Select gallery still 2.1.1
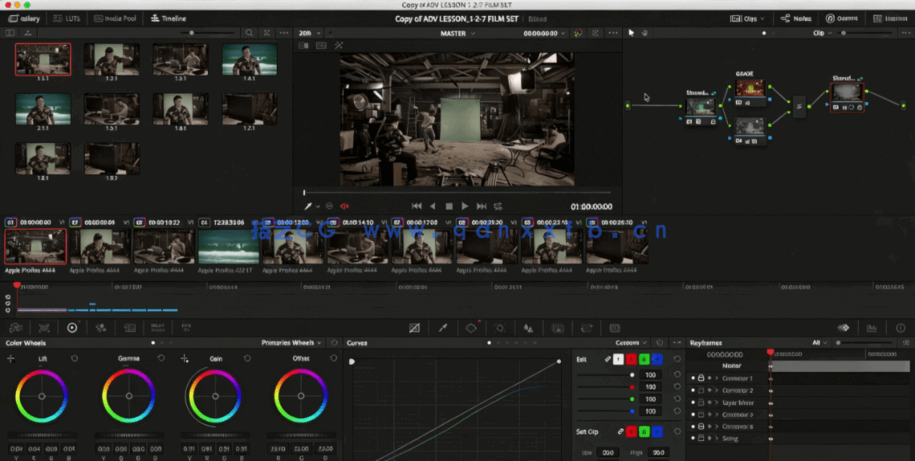Image resolution: width=915 pixels, height=461 pixels. [x=43, y=109]
